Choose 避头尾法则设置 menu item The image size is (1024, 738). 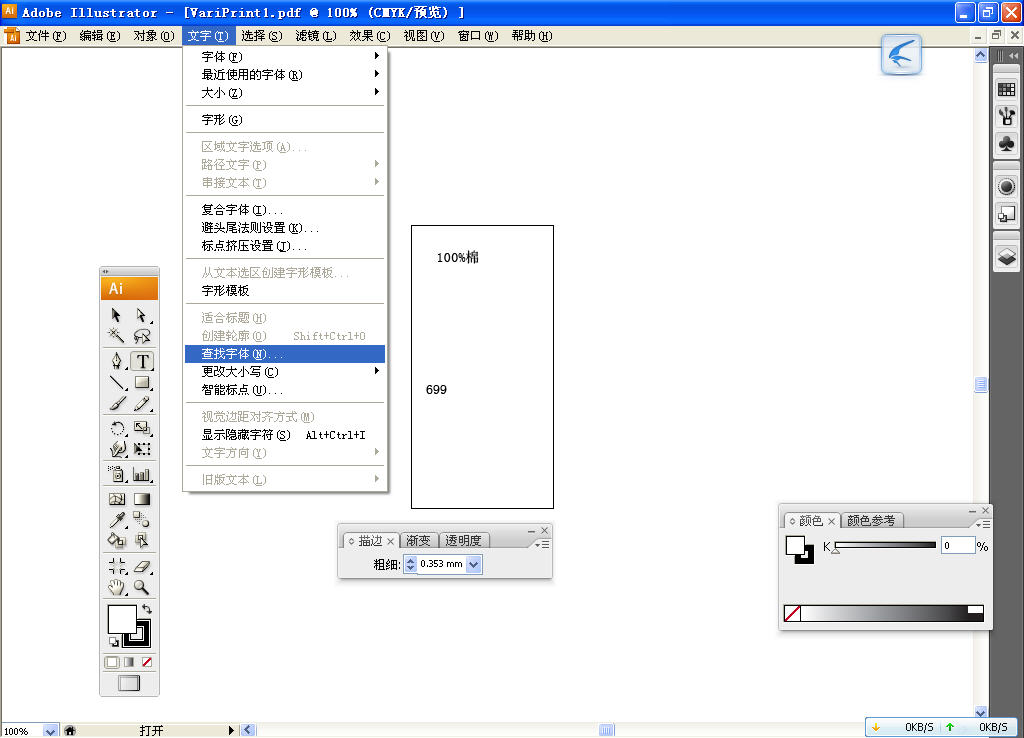click(285, 228)
